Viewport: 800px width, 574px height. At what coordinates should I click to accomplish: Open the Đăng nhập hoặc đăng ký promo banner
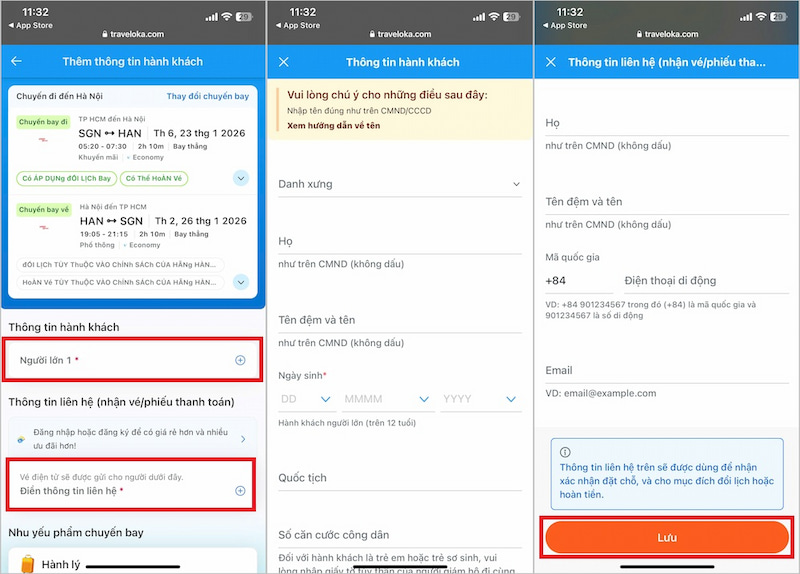point(133,438)
